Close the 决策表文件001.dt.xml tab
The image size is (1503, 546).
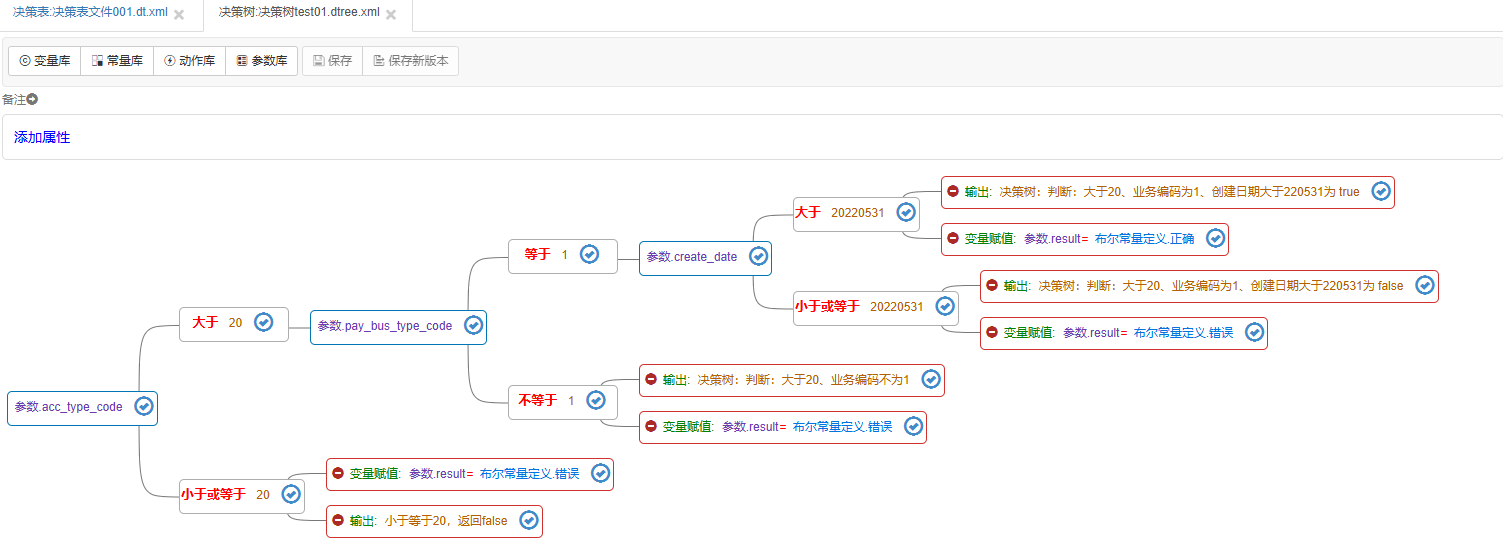click(179, 15)
